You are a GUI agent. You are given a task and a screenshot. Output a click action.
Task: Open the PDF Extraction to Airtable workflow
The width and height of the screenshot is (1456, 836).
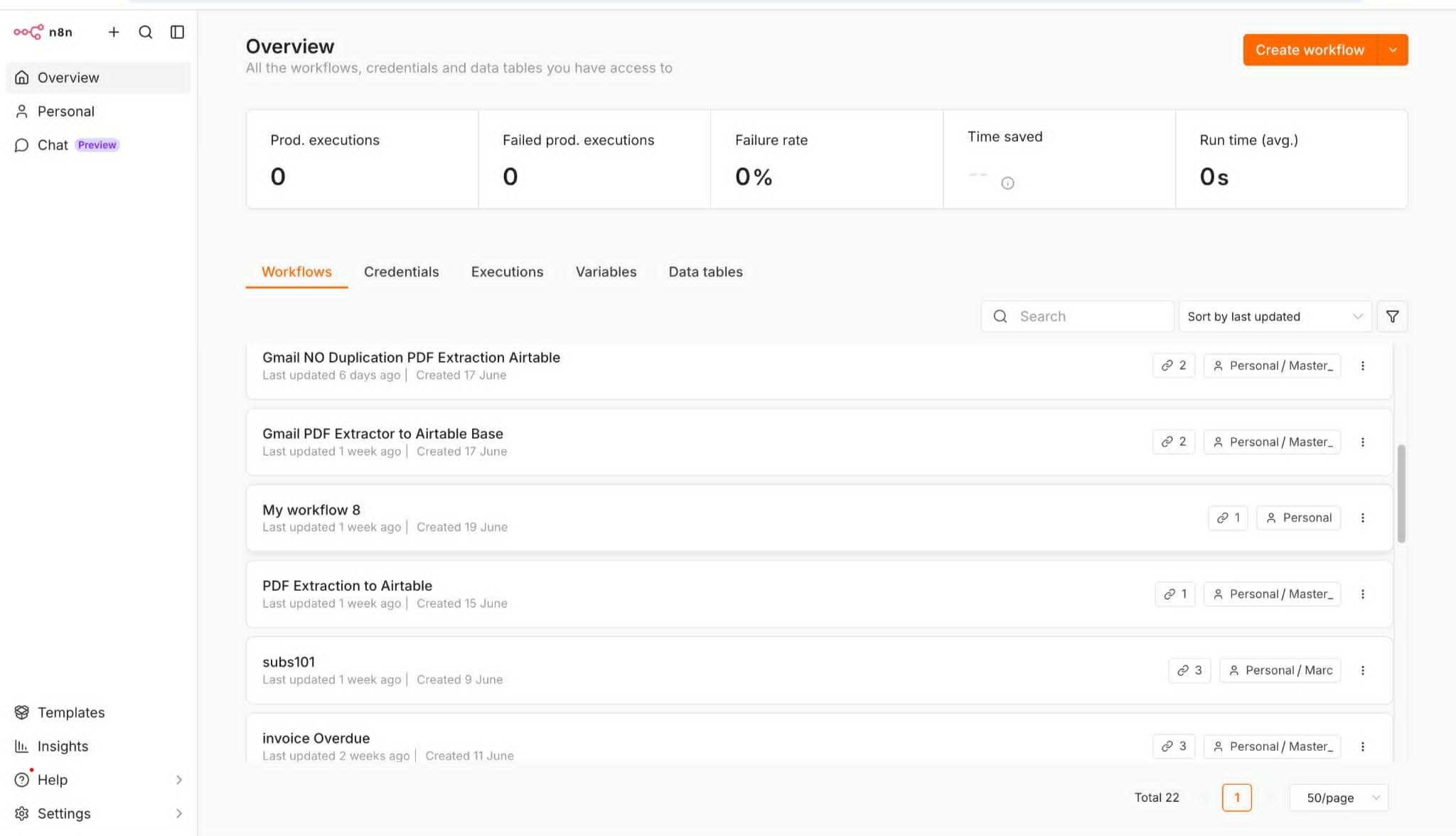pos(347,586)
